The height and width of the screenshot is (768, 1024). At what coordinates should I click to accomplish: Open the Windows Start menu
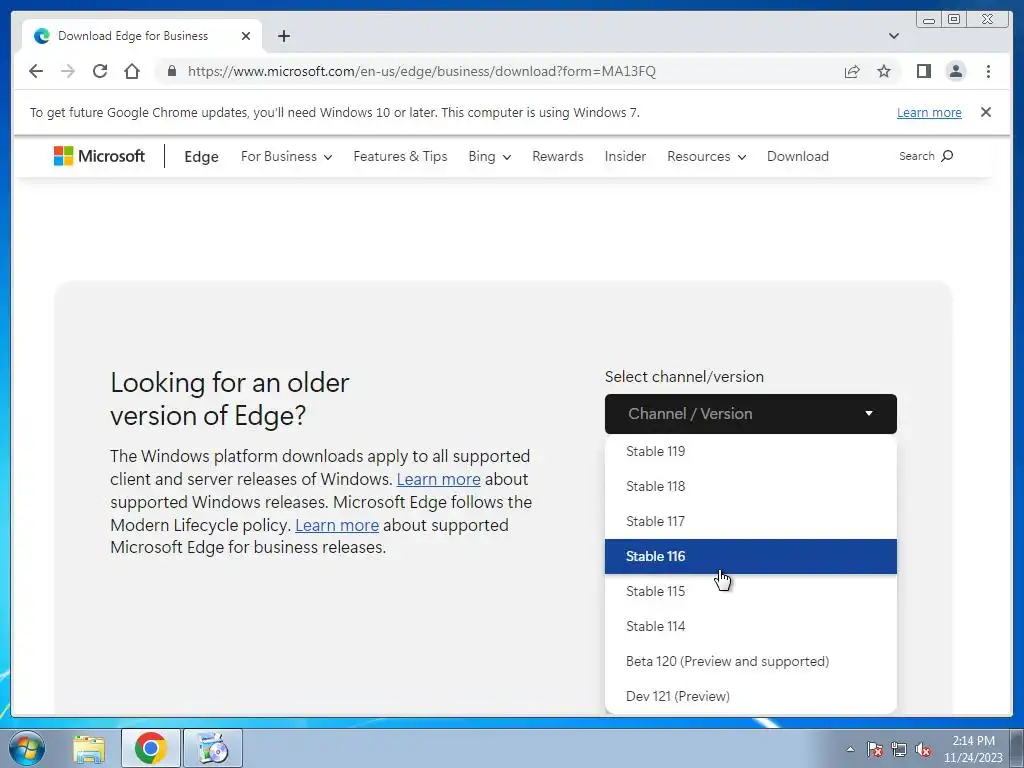[26, 748]
